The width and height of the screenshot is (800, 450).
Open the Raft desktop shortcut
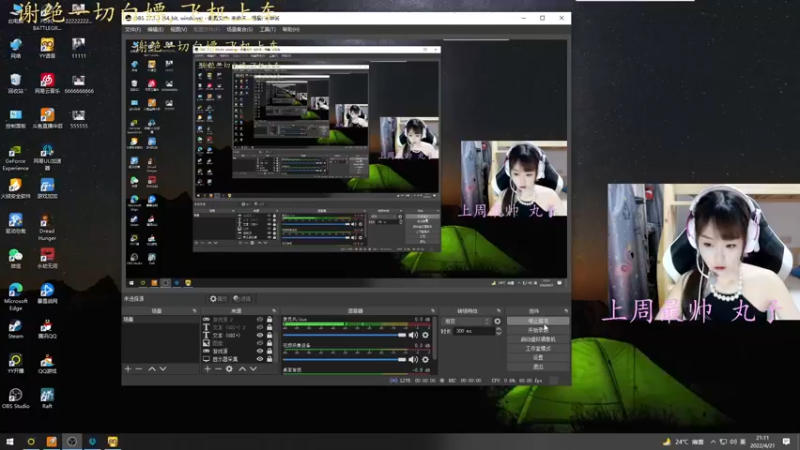coord(47,398)
